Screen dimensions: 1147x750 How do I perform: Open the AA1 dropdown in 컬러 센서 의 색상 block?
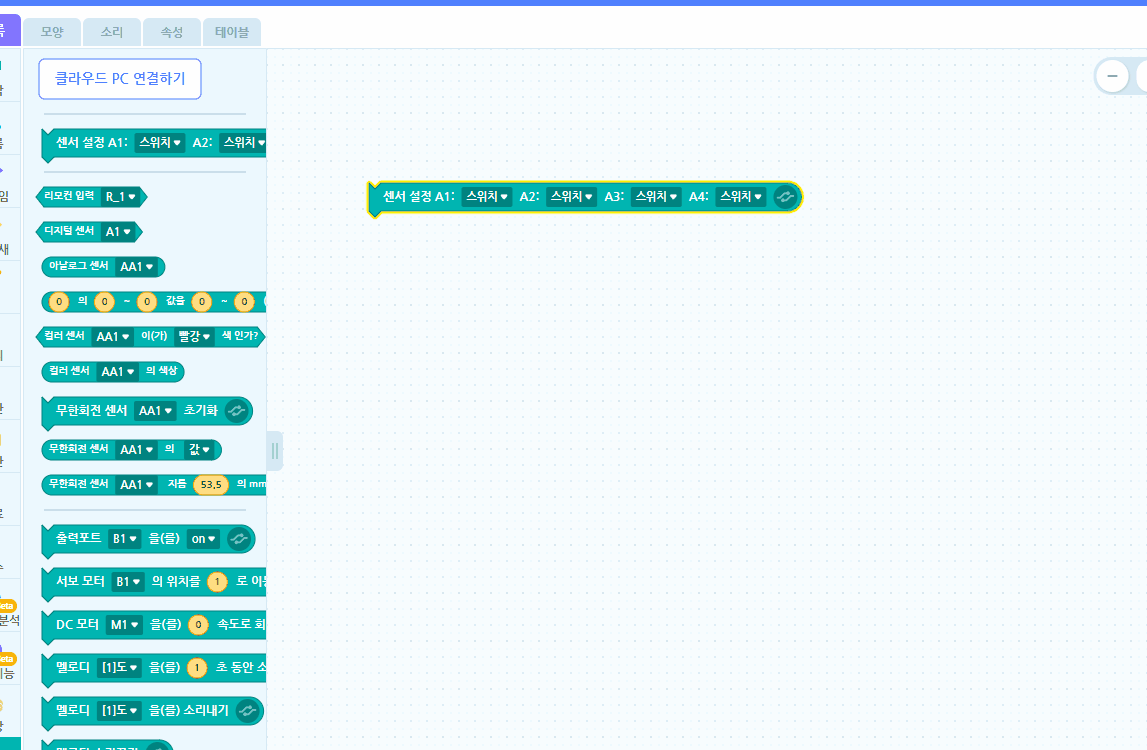click(x=118, y=372)
